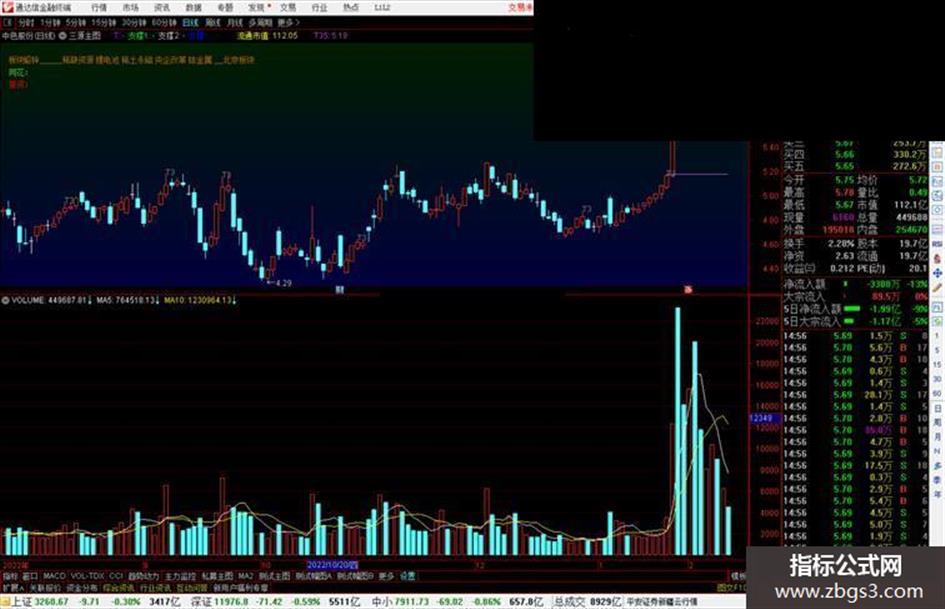Select the 月 shortcut in right sidebar

(x=937, y=437)
